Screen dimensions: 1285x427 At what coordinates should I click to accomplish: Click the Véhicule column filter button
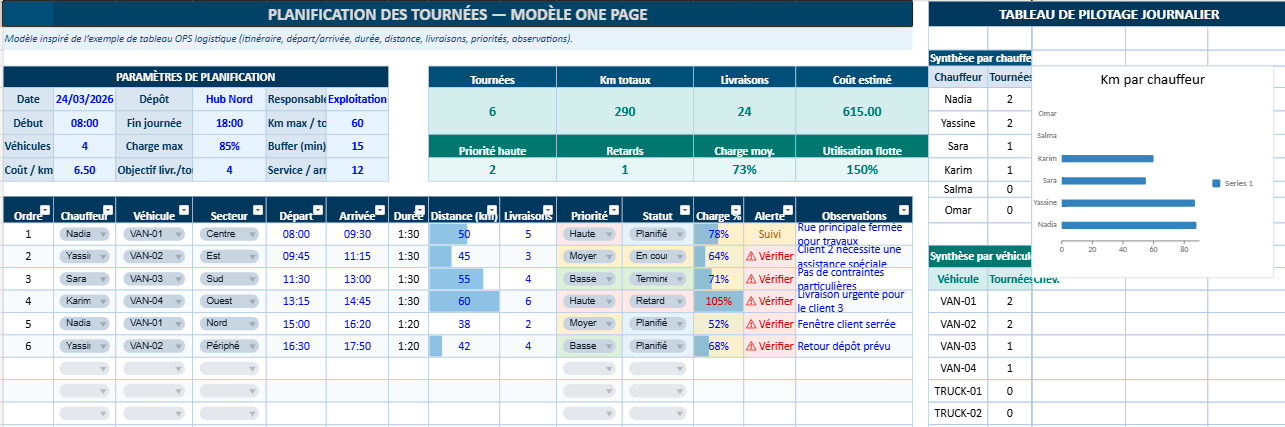[x=185, y=210]
